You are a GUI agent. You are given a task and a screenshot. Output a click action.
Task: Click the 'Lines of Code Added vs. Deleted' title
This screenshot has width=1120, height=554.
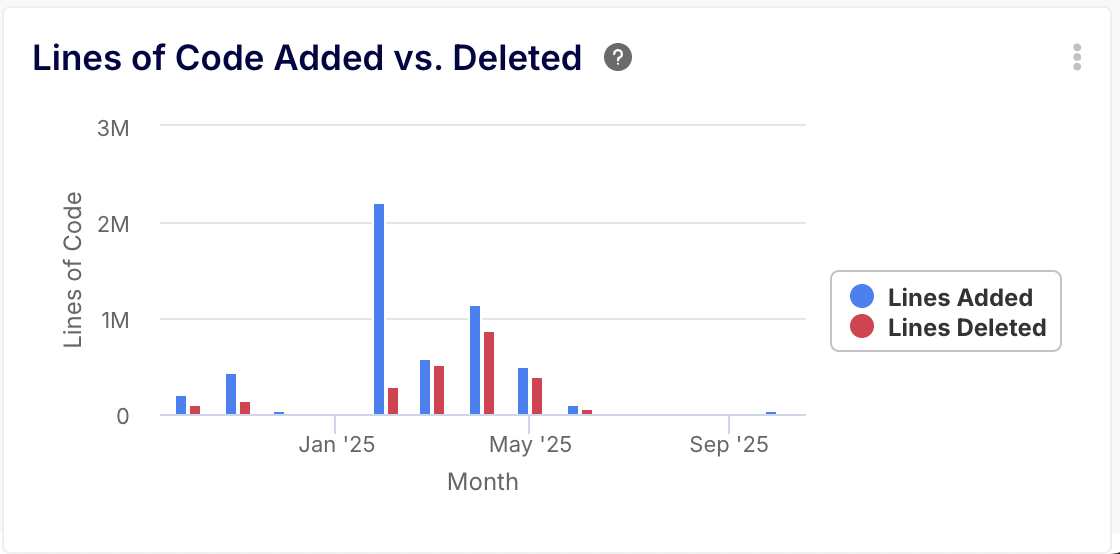[307, 58]
